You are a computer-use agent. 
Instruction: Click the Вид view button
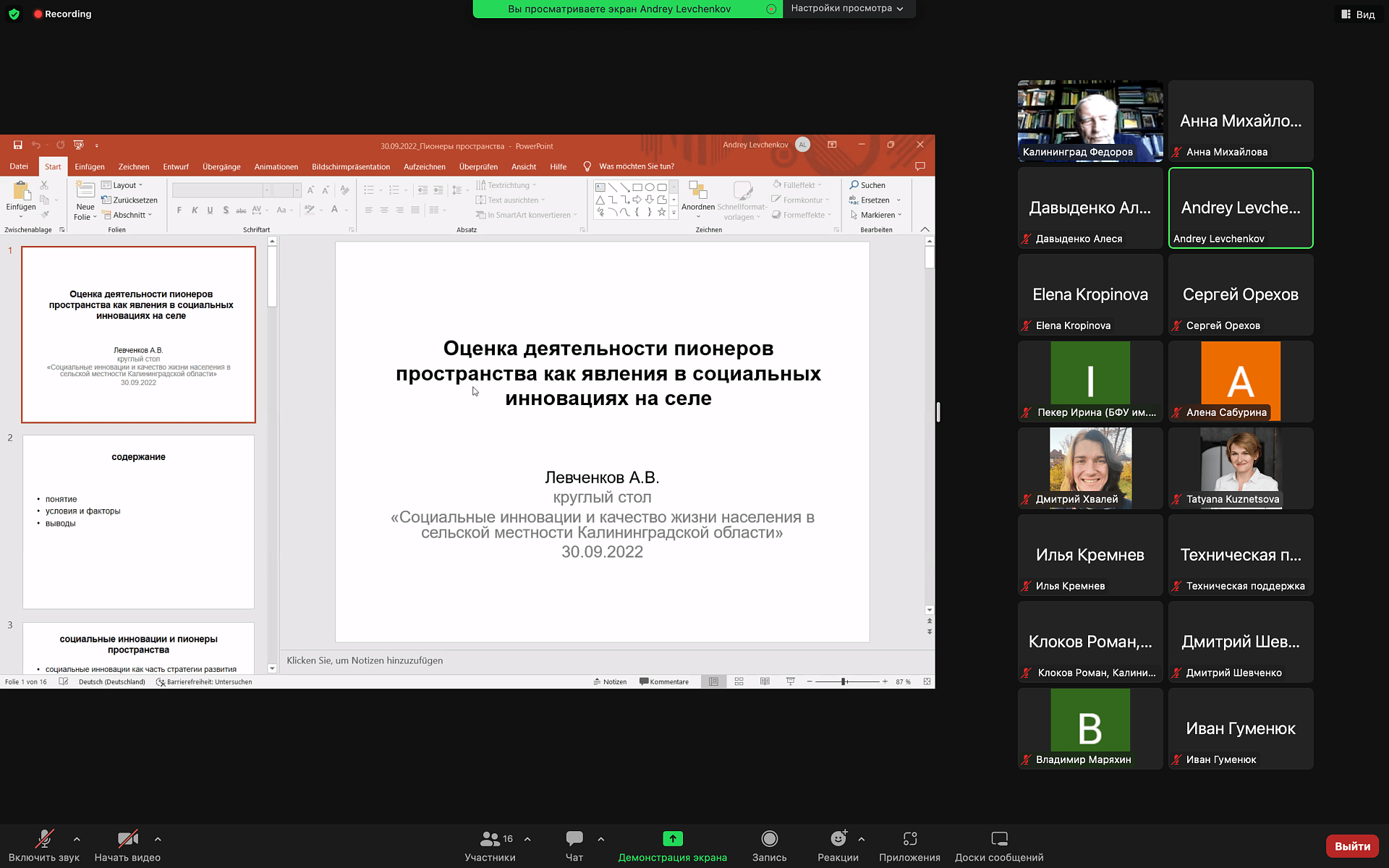pos(1358,14)
